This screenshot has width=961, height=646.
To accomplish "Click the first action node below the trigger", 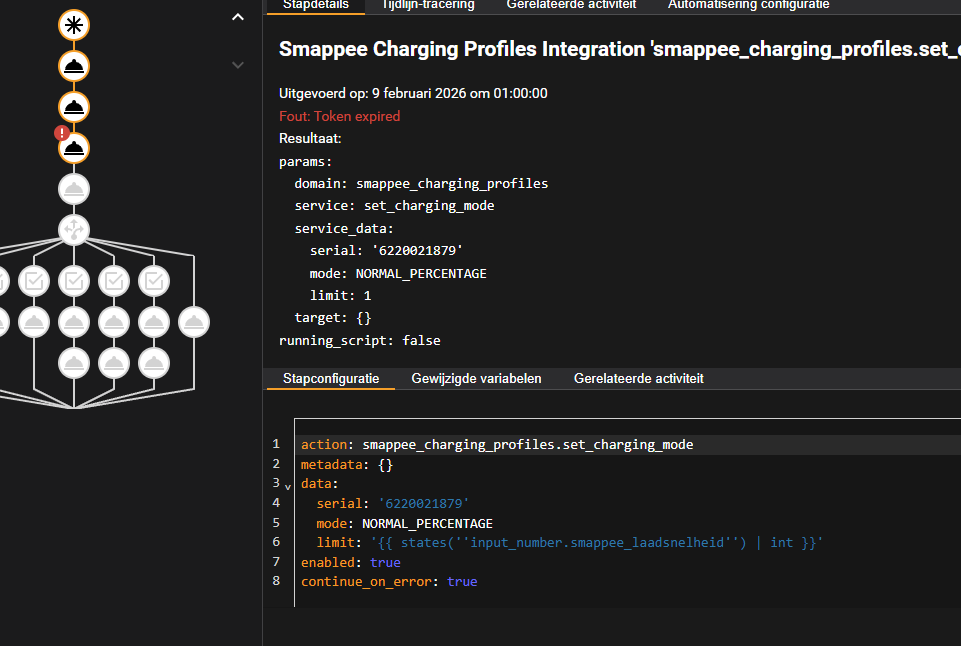I will [x=74, y=67].
